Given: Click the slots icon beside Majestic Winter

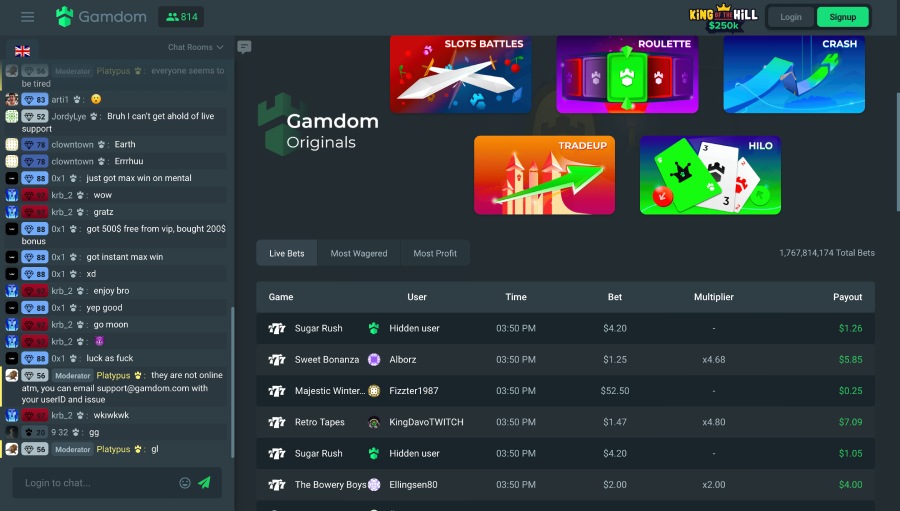Looking at the screenshot, I should point(277,390).
